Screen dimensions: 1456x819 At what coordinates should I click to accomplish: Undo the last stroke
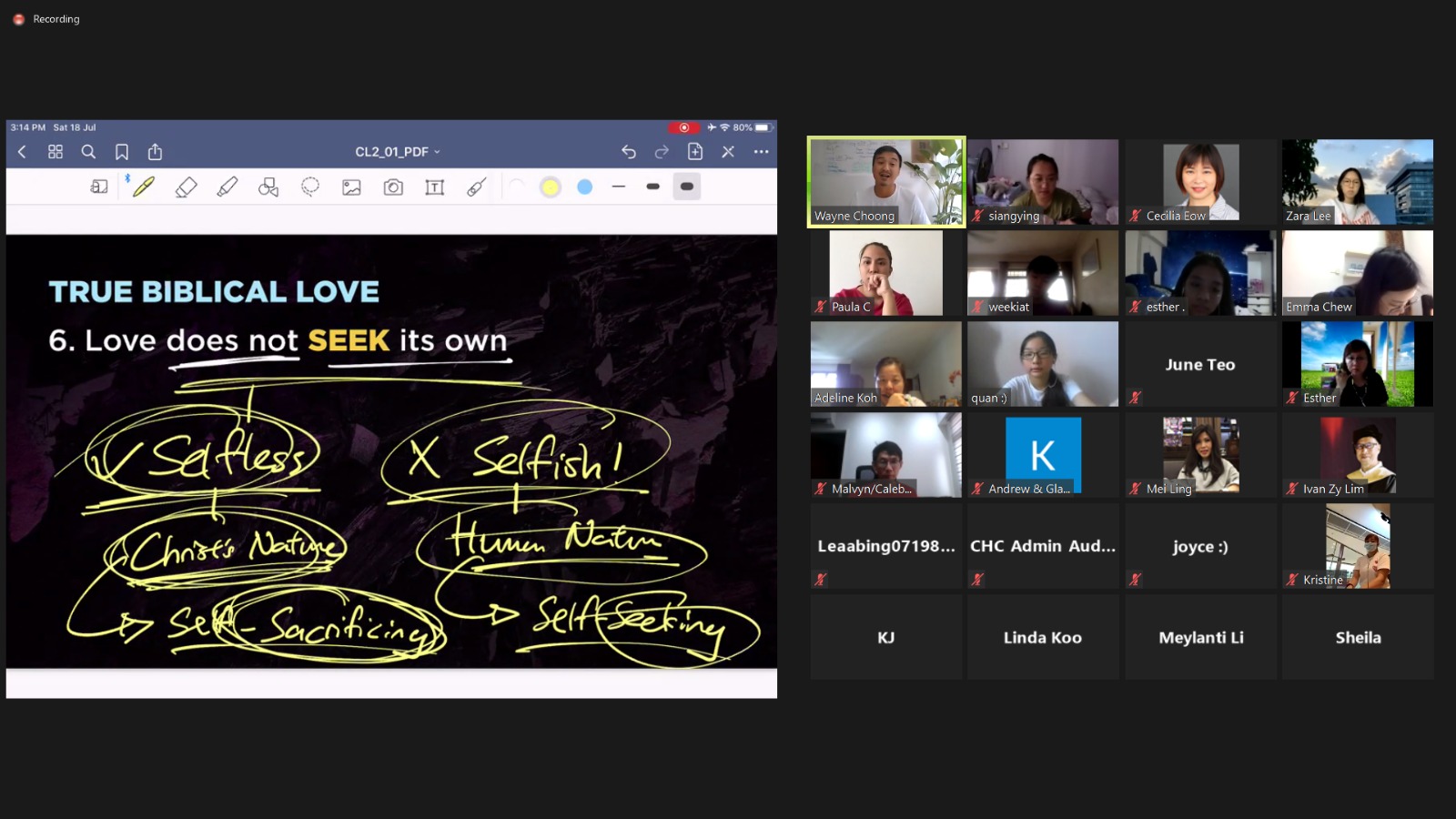click(629, 152)
